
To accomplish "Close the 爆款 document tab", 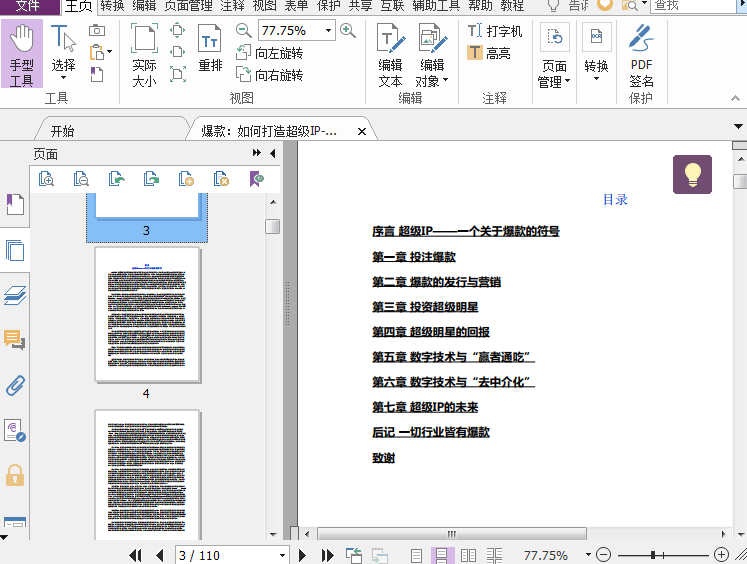I will [x=362, y=131].
